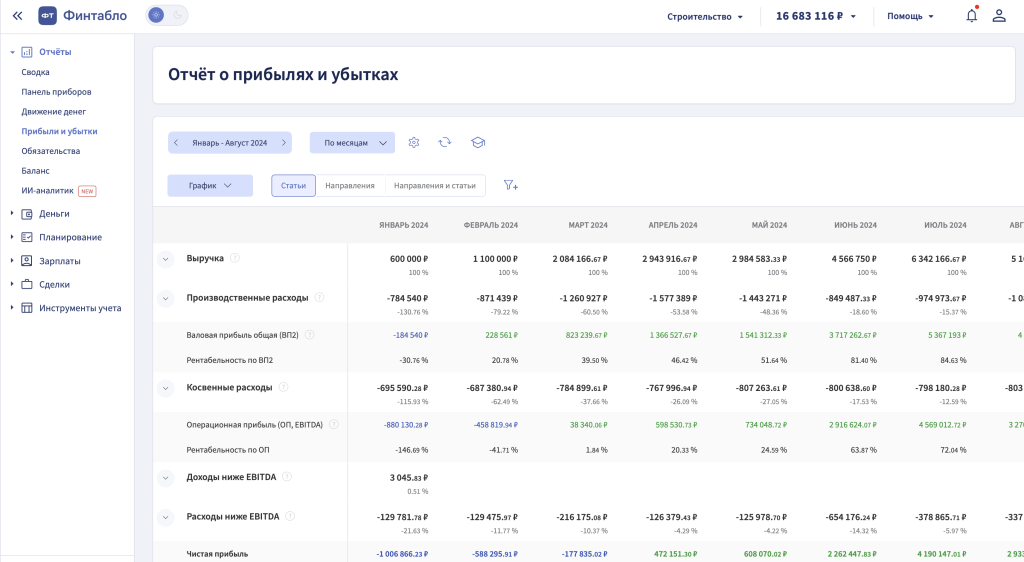Image resolution: width=1024 pixels, height=562 pixels.
Task: Click the Планирование icon
Action: pos(27,237)
